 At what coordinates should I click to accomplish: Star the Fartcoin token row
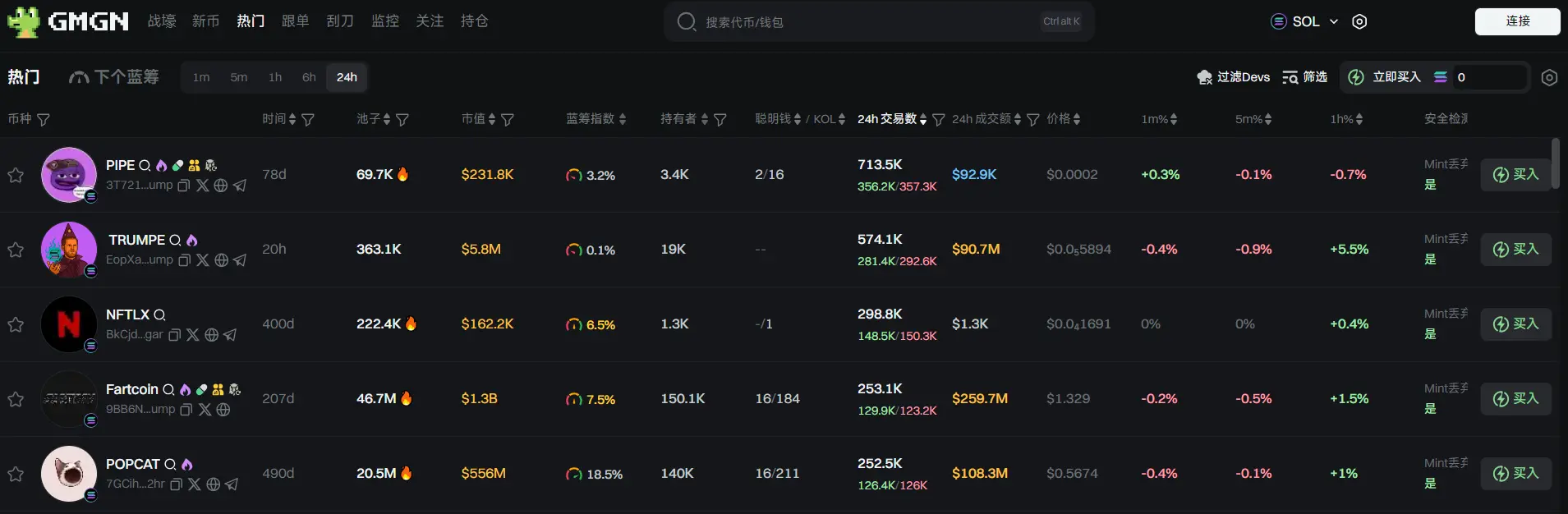[16, 399]
